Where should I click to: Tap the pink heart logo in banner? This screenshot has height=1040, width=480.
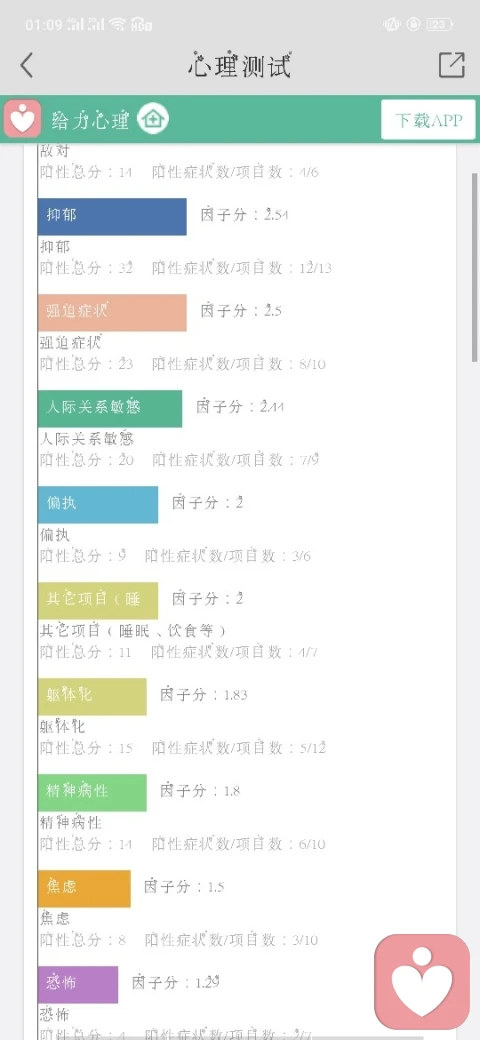(23, 119)
